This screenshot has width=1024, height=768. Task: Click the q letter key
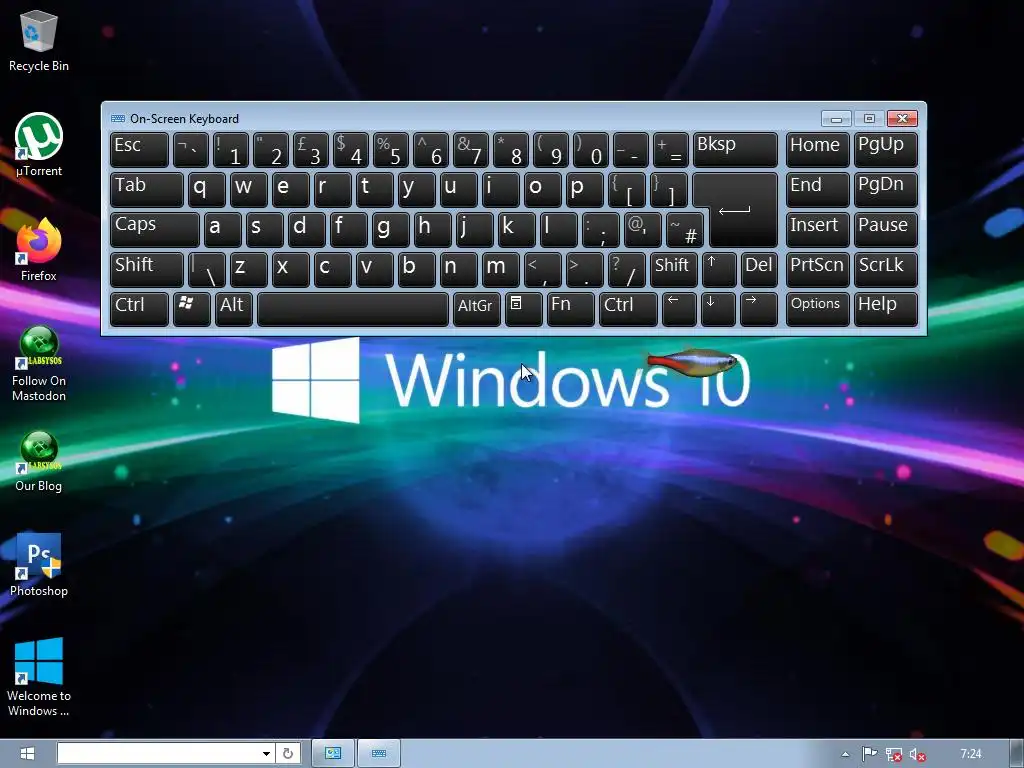coord(207,190)
